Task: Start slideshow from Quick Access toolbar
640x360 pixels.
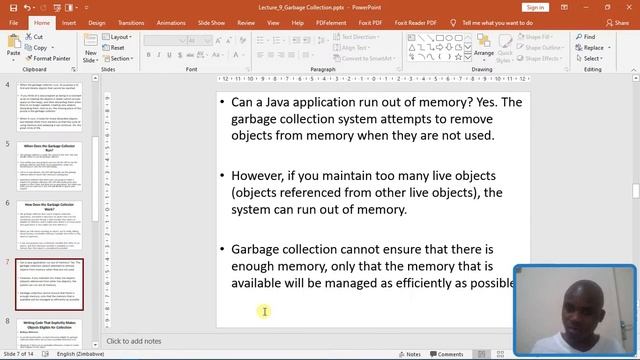Action: 57,8
